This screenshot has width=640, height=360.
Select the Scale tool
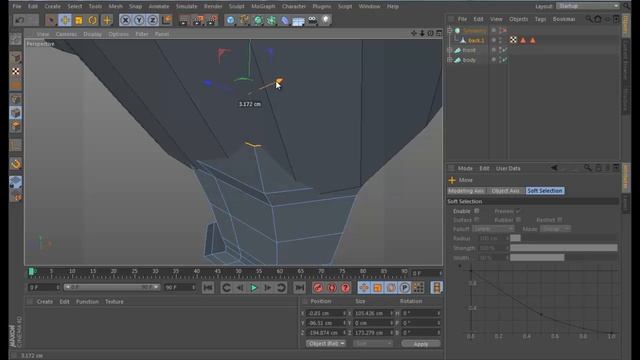click(79, 20)
